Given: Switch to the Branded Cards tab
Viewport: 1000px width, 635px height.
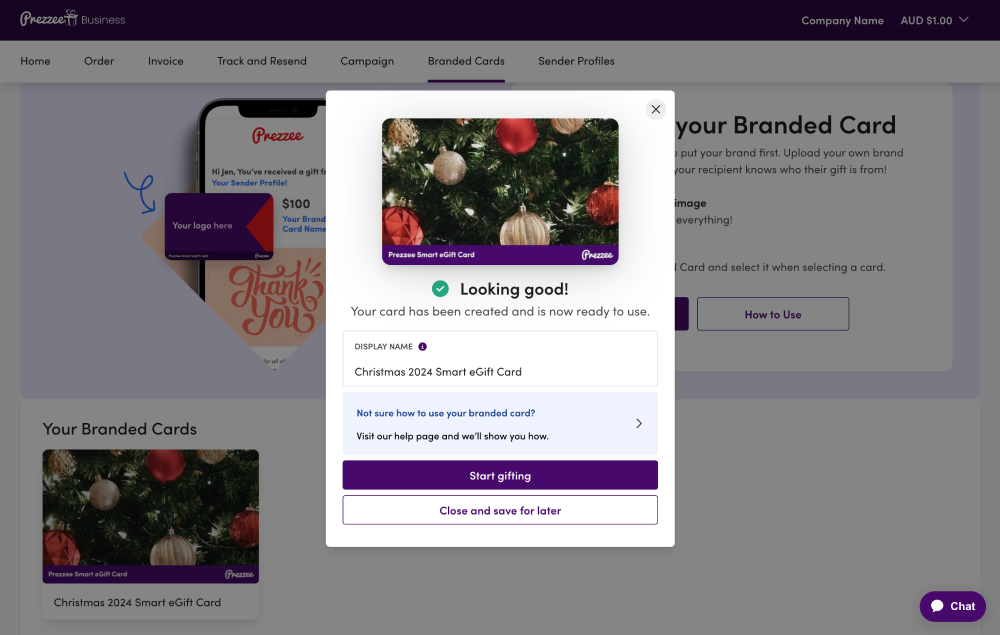Looking at the screenshot, I should [x=466, y=61].
